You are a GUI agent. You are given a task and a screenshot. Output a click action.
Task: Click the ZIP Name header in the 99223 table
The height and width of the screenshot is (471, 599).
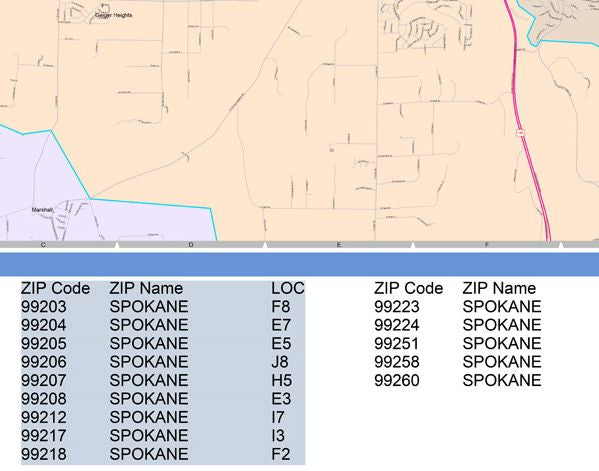click(499, 288)
